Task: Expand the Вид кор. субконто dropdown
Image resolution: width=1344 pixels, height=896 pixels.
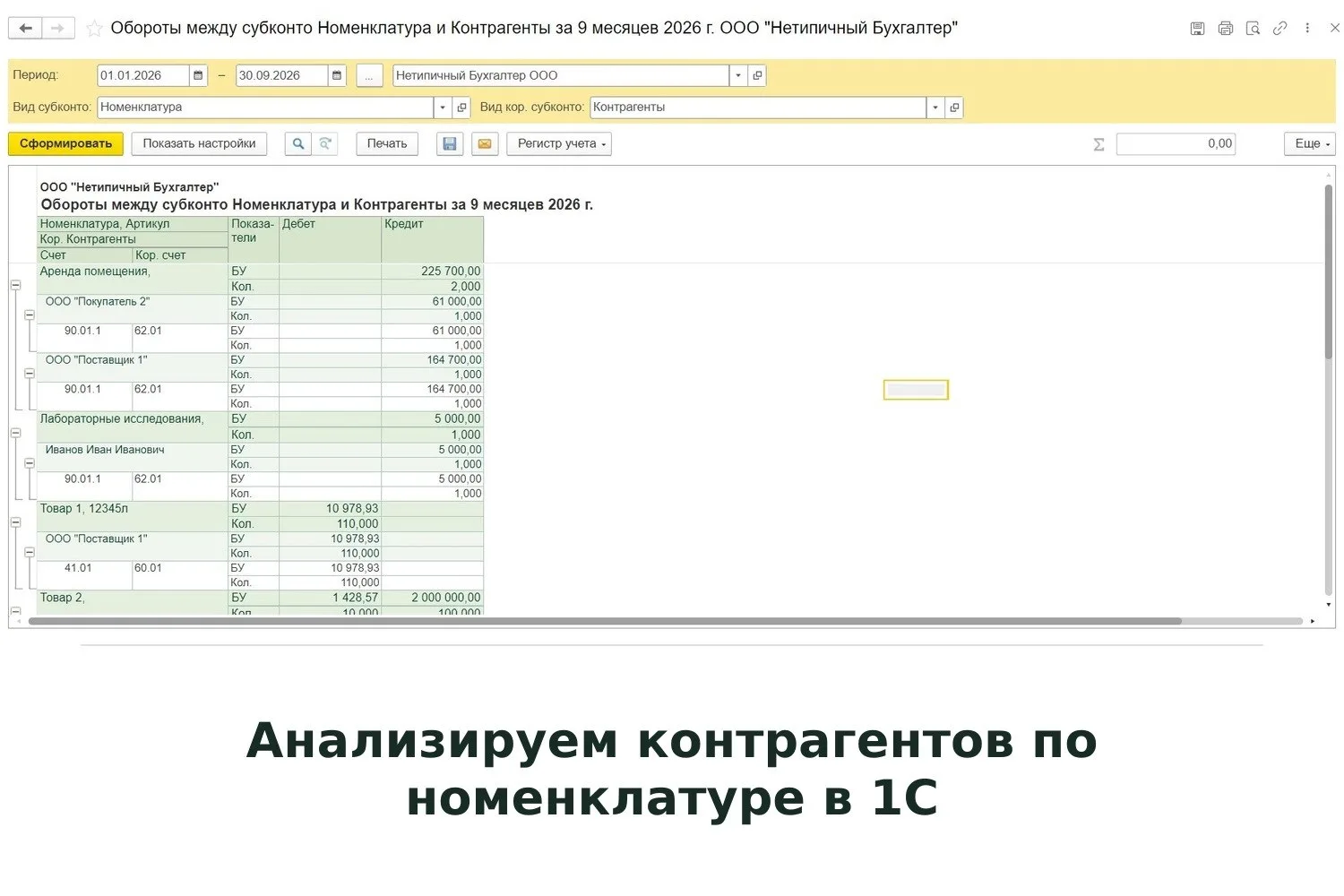Action: coord(935,107)
